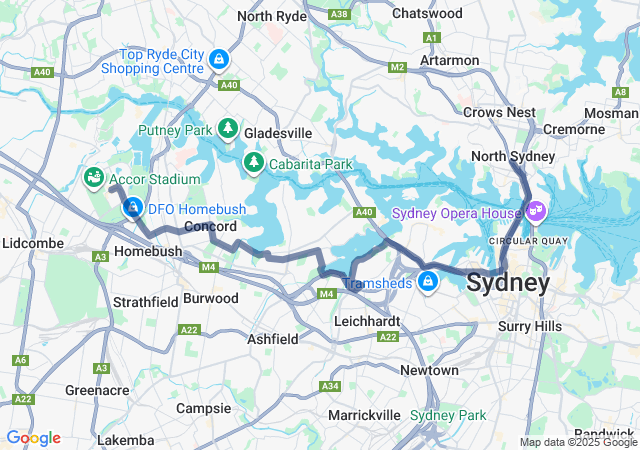
Task: Select the DFO Homebush shopping pin
Action: [x=133, y=208]
